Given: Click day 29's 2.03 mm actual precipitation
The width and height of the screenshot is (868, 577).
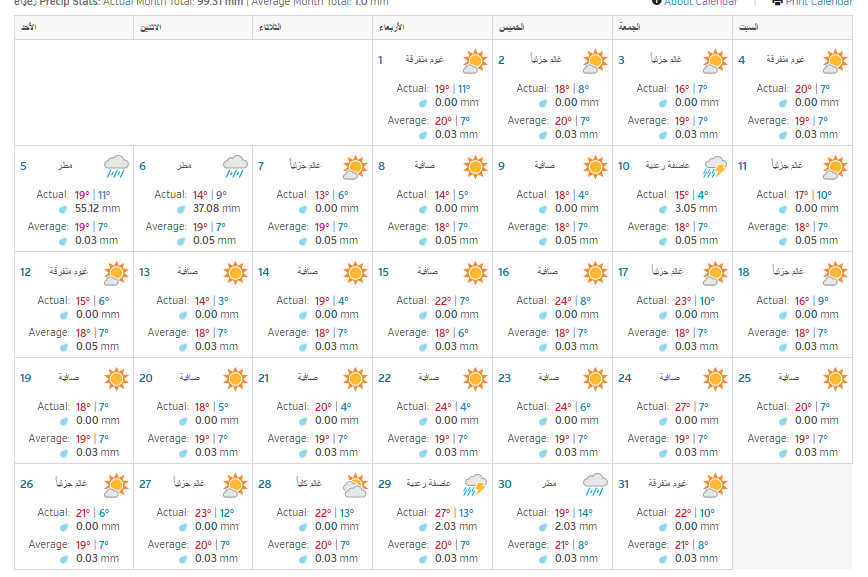Looking at the screenshot, I should (456, 527).
